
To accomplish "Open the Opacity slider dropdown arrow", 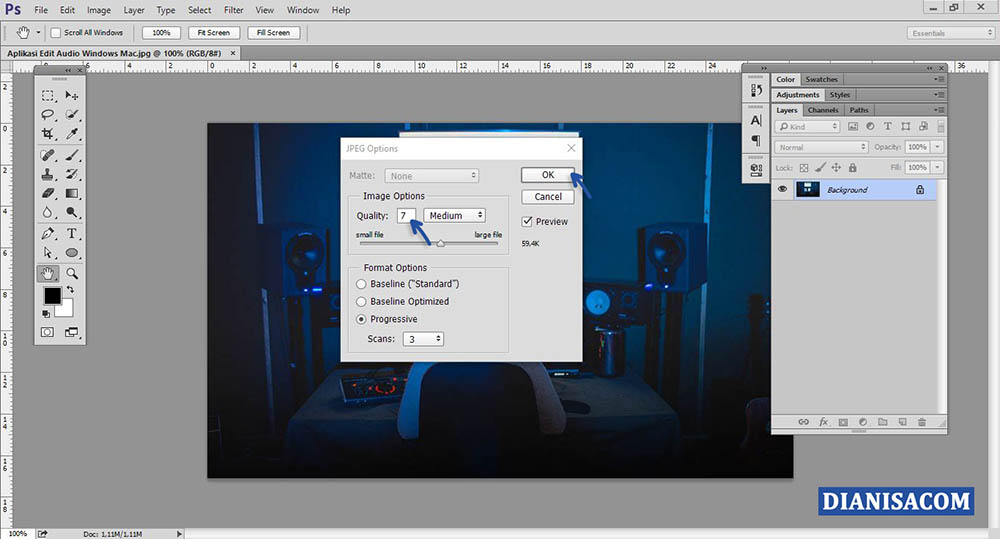I will pos(938,147).
